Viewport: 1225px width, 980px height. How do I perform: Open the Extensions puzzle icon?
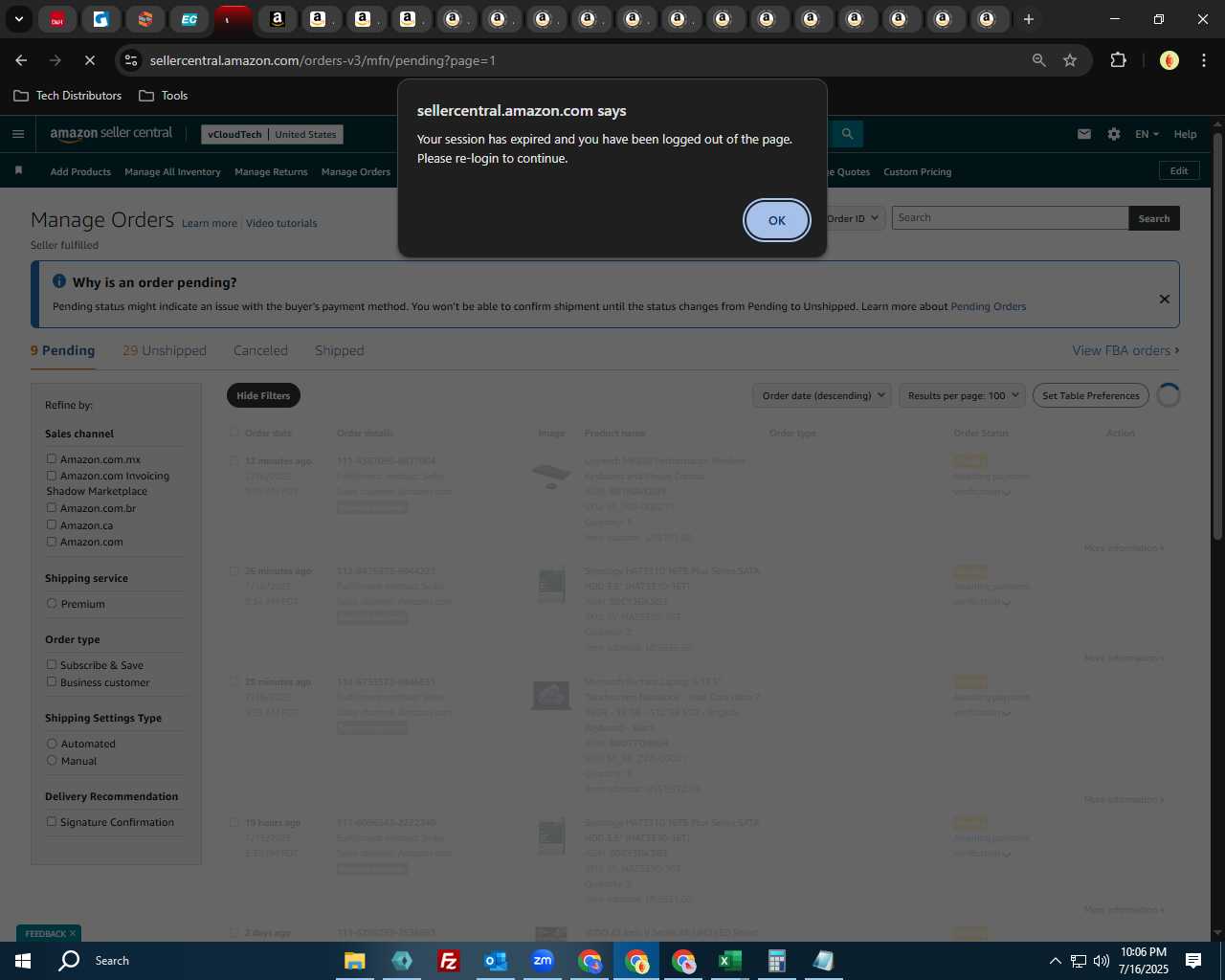(x=1118, y=60)
